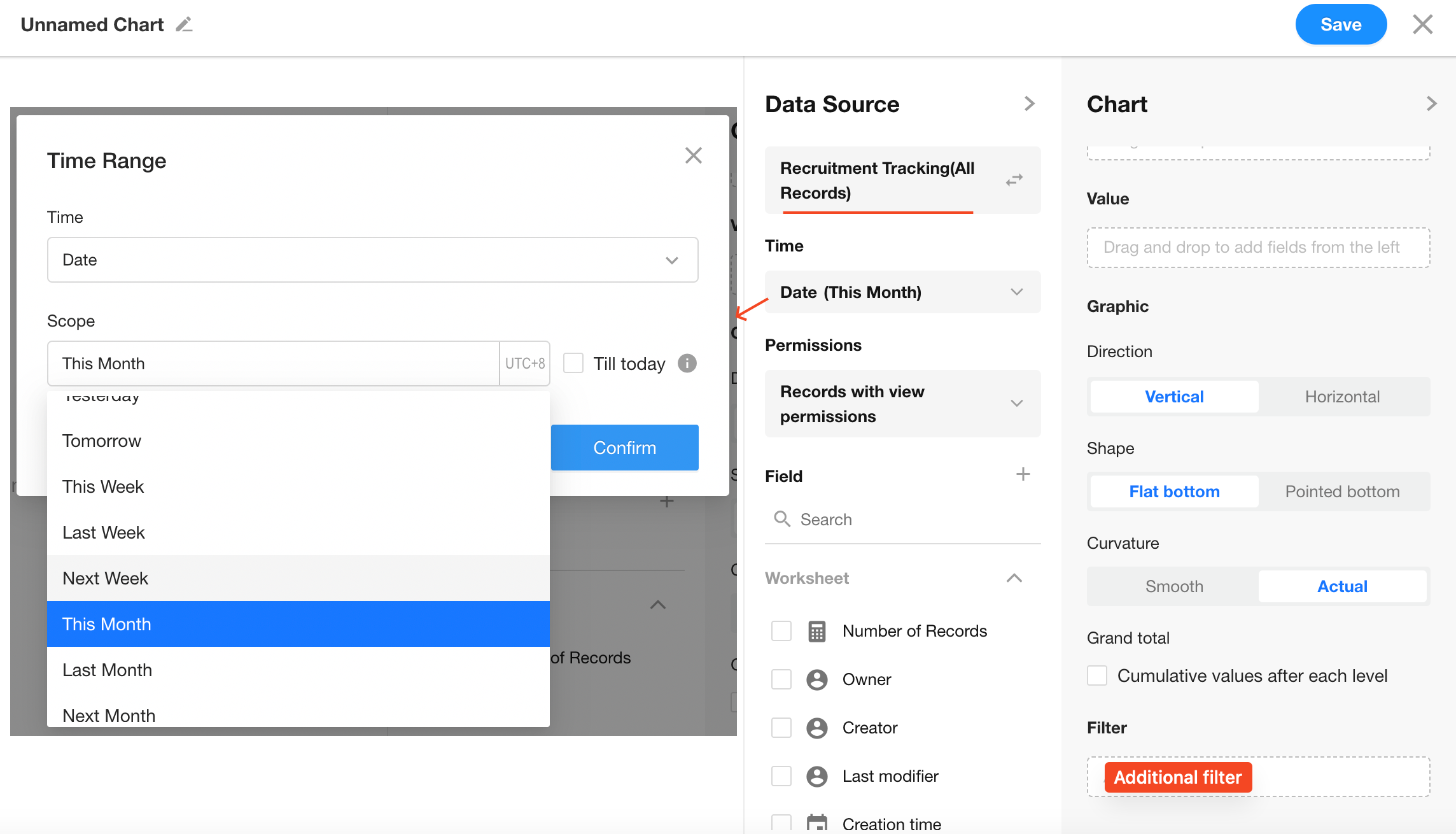
Task: Expand Records with view permissions dropdown
Action: click(902, 404)
